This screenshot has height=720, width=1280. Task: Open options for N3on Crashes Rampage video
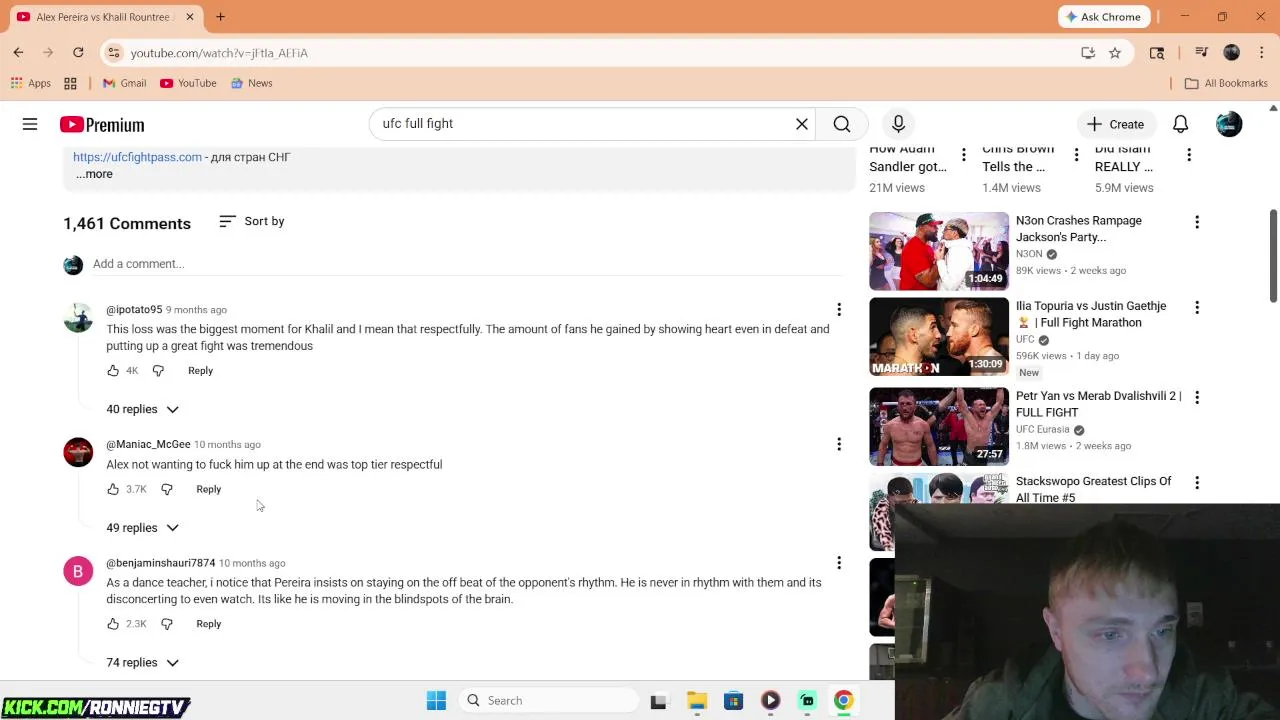click(1197, 222)
